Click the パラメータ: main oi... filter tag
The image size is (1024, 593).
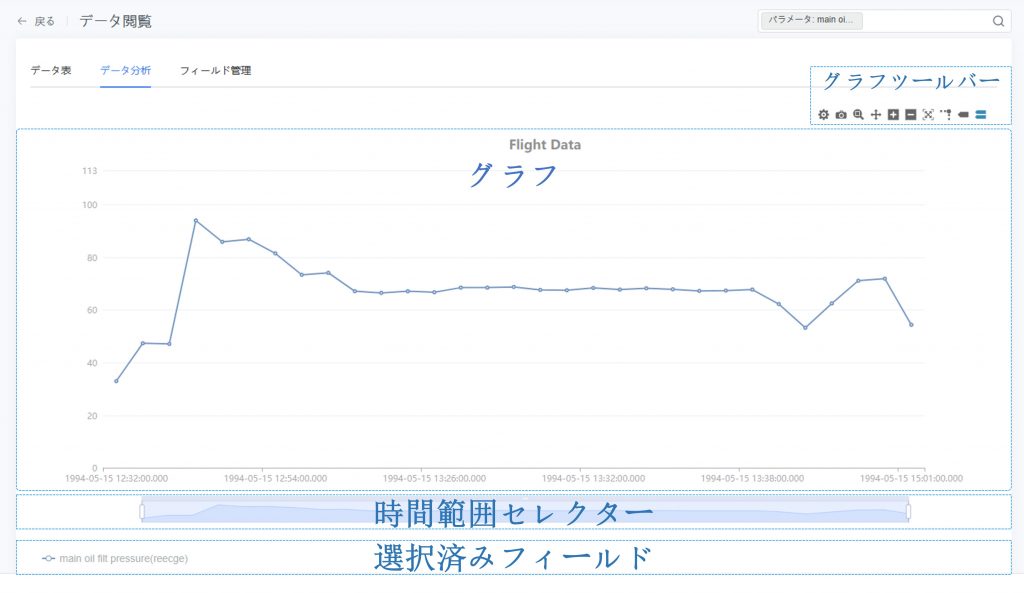click(x=812, y=21)
